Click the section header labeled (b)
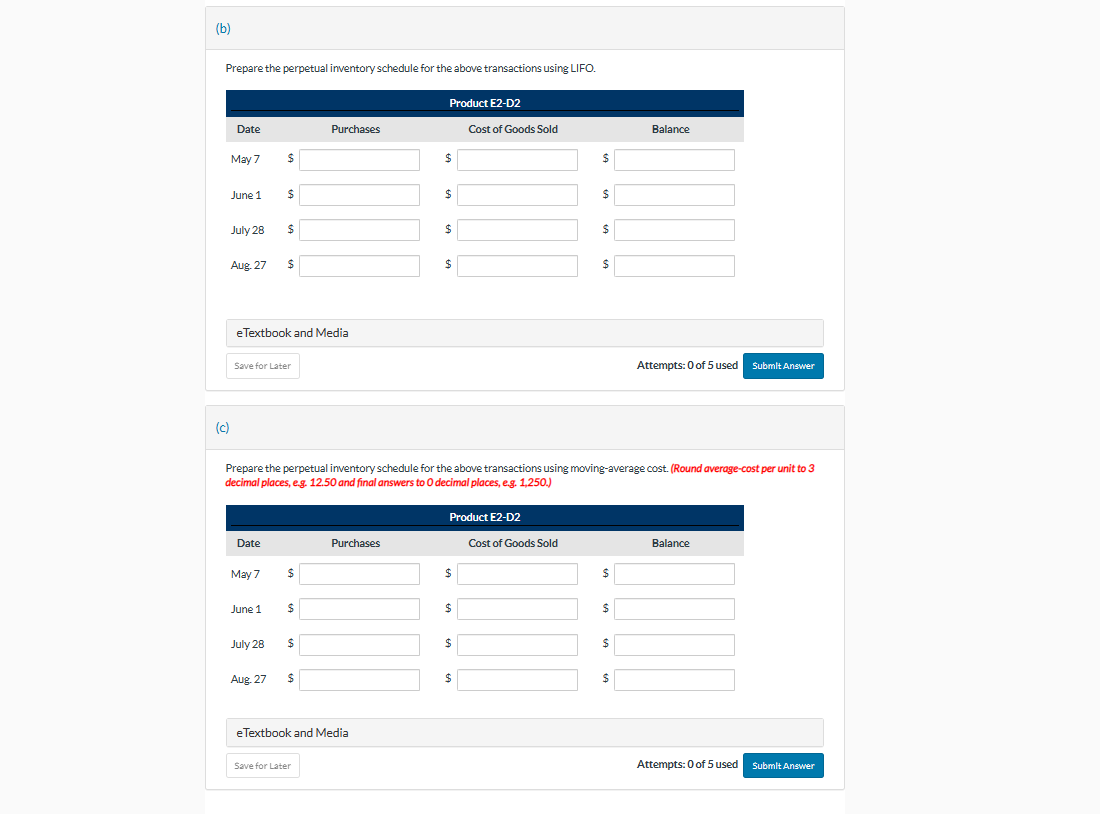 point(222,28)
